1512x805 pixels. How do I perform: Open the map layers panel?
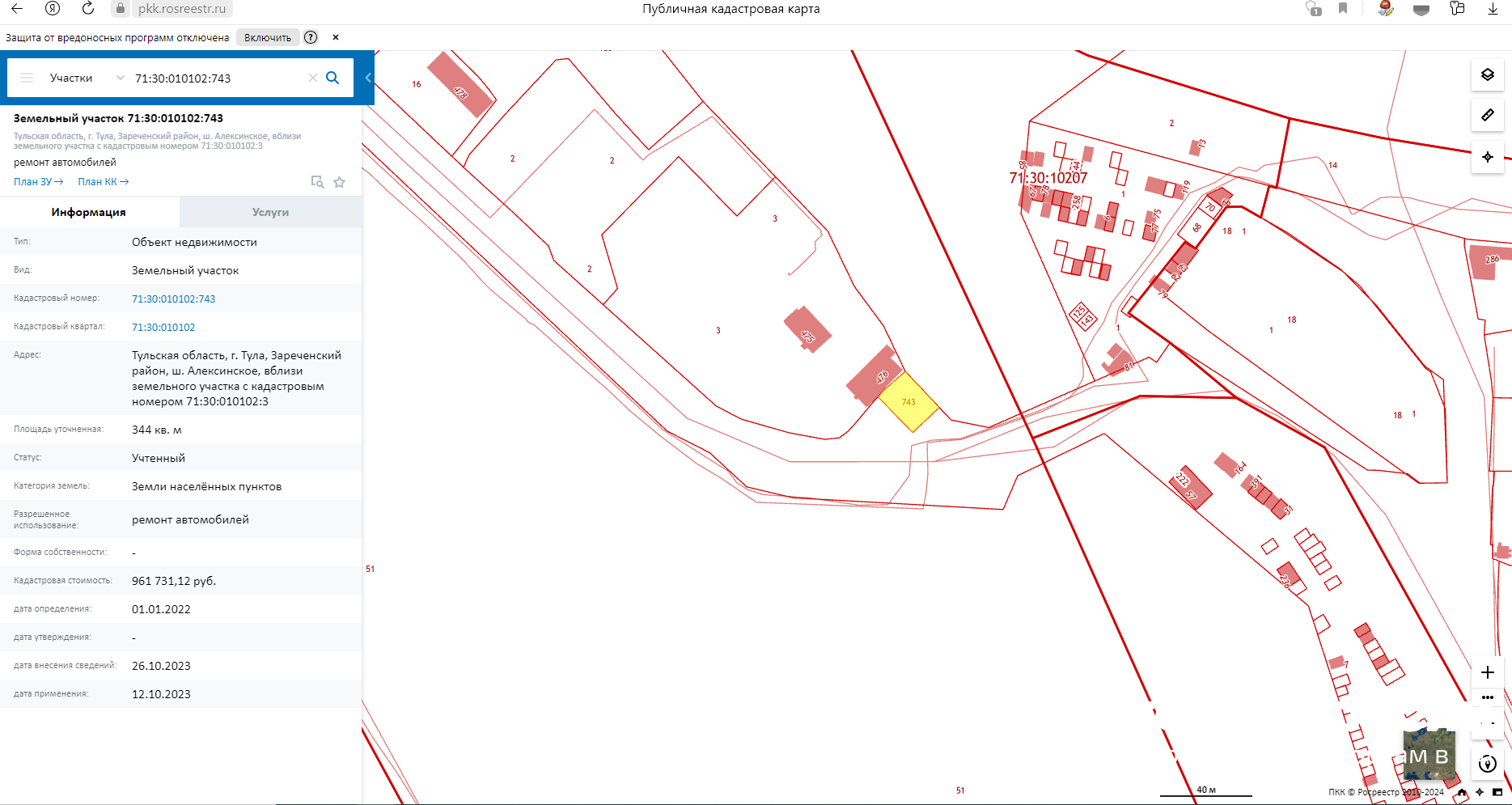(x=1487, y=75)
